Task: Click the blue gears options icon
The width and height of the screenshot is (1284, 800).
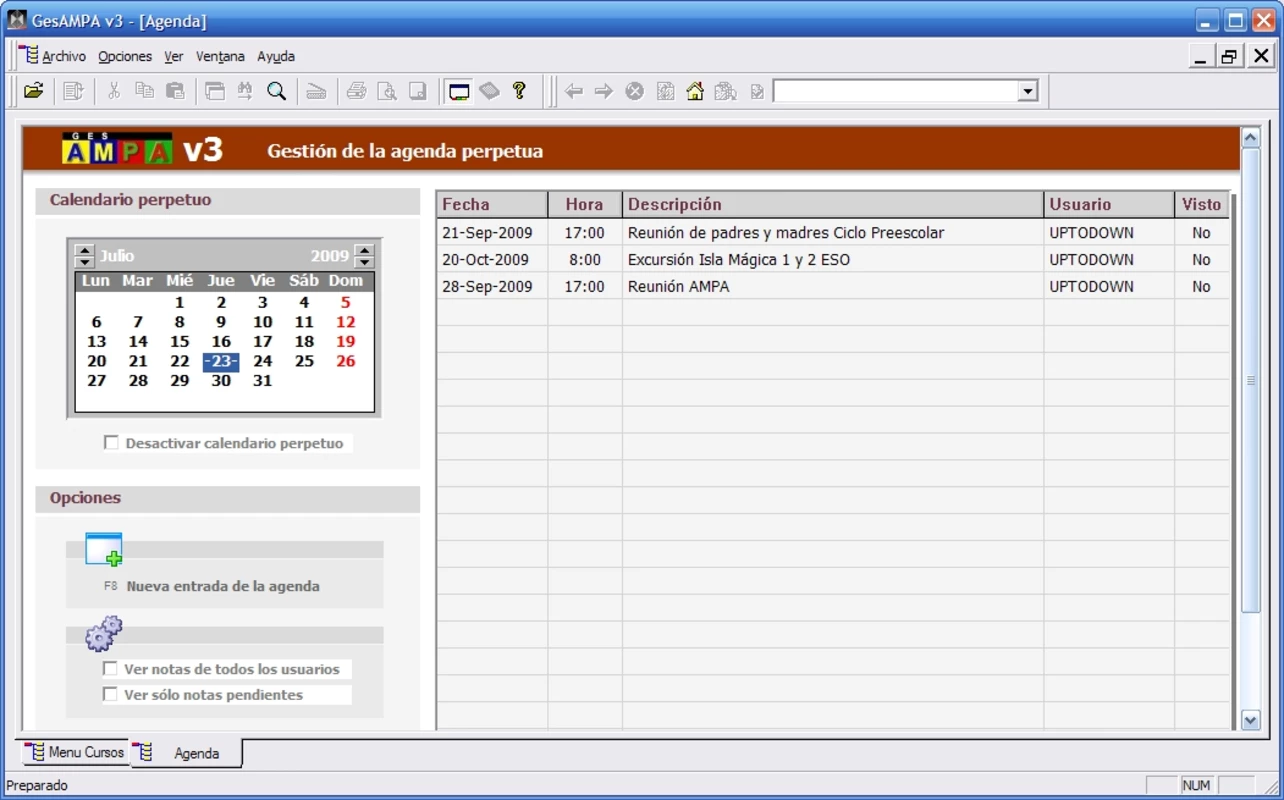Action: coord(104,632)
